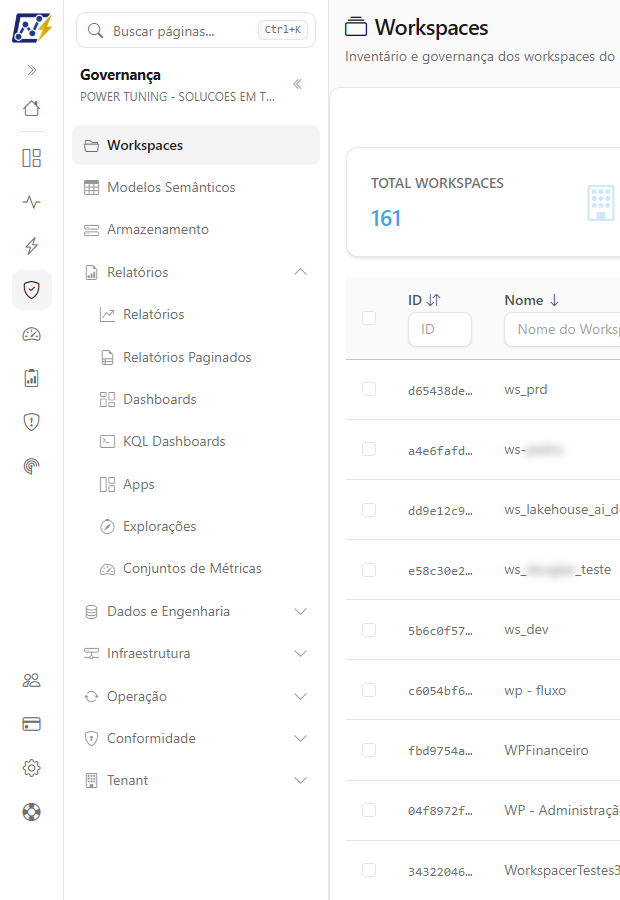Click workspace name WPFinanceiro
The height and width of the screenshot is (900, 620).
point(546,750)
